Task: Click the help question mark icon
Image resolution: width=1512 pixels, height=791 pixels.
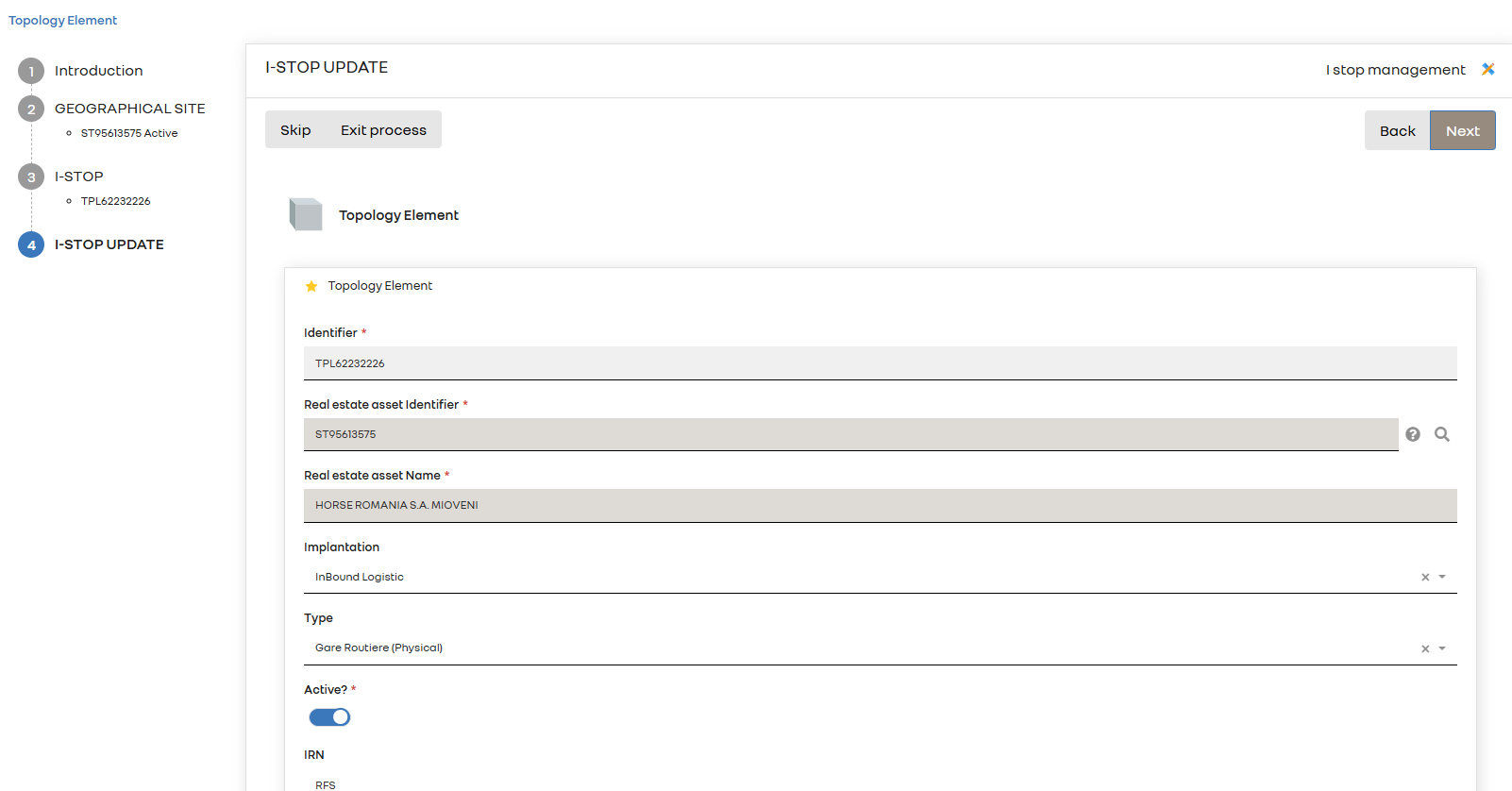Action: (x=1413, y=434)
